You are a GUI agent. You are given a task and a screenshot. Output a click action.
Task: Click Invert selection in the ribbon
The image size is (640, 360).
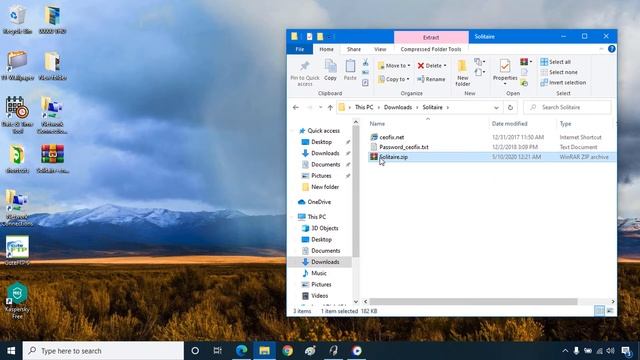[x=563, y=82]
